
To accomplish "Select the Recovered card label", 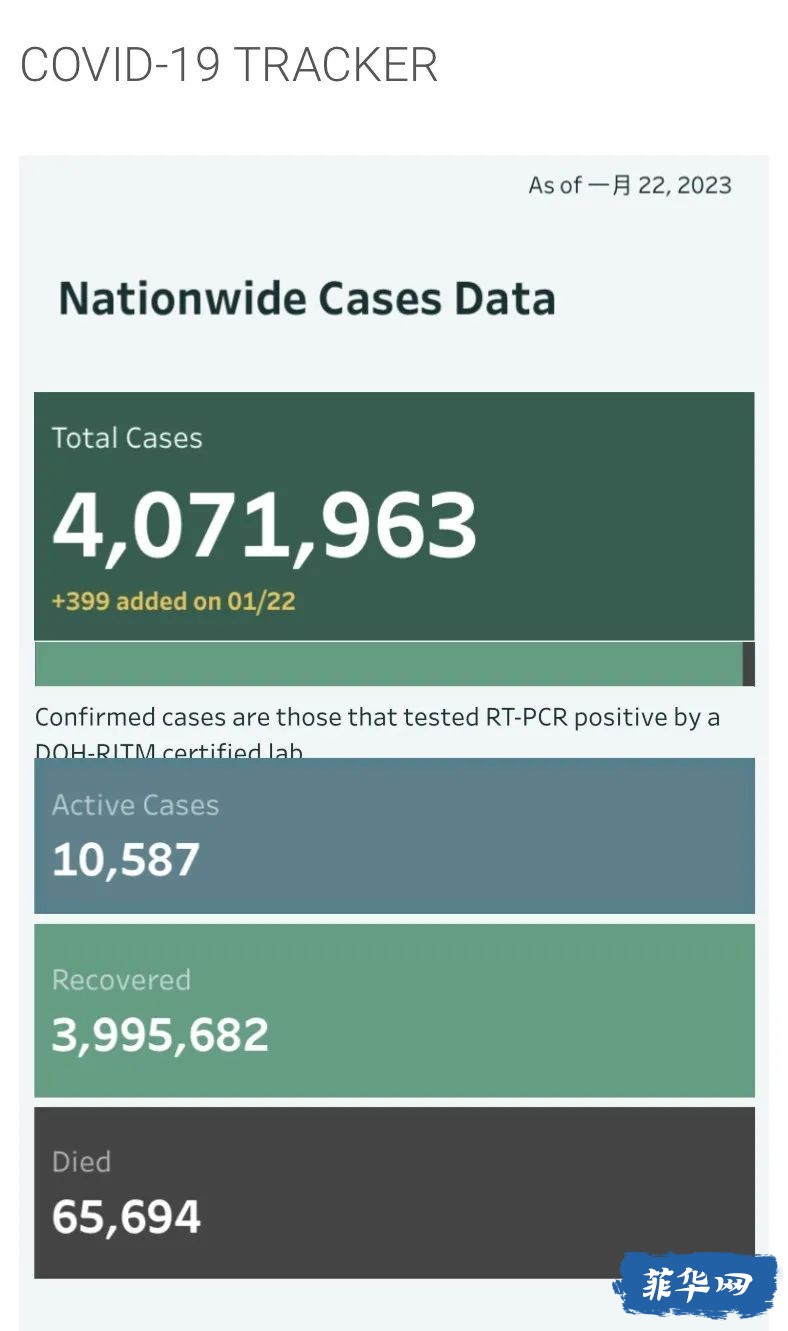I will pyautogui.click(x=121, y=980).
